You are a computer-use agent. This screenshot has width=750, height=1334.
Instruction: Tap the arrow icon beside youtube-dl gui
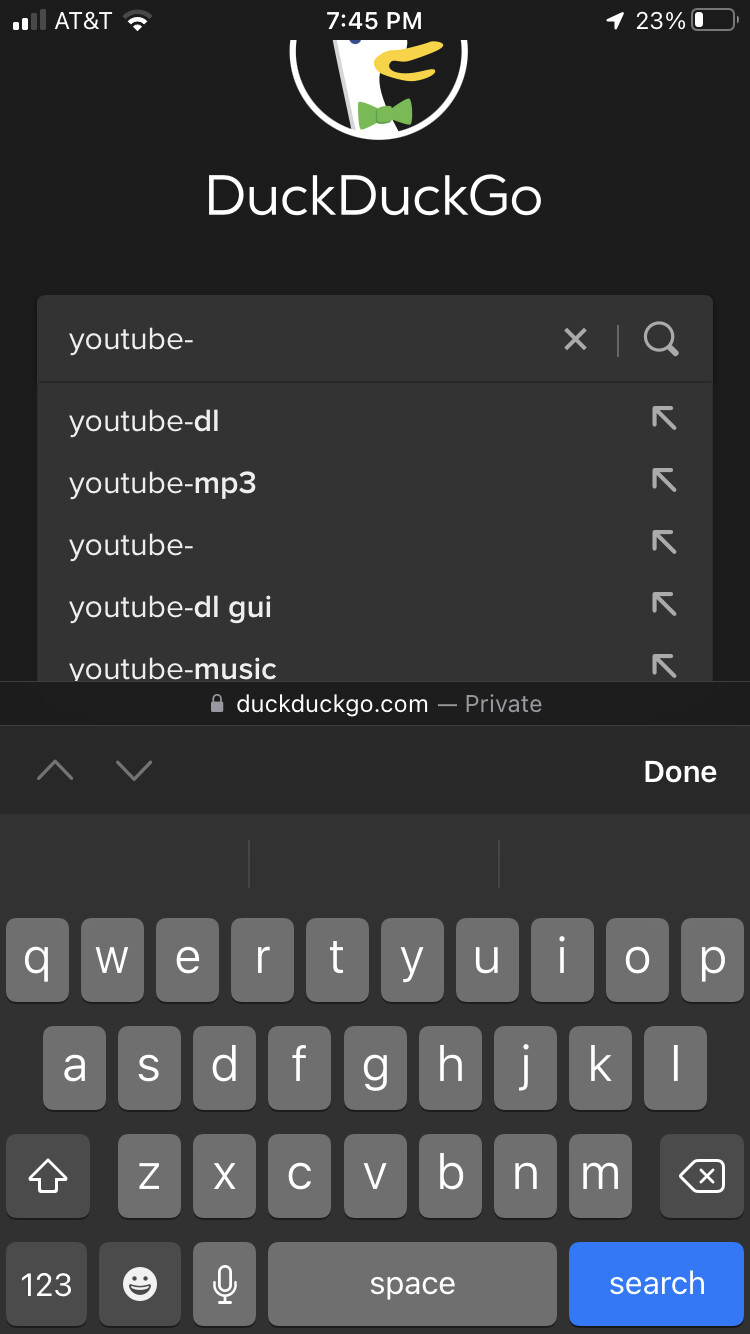664,604
